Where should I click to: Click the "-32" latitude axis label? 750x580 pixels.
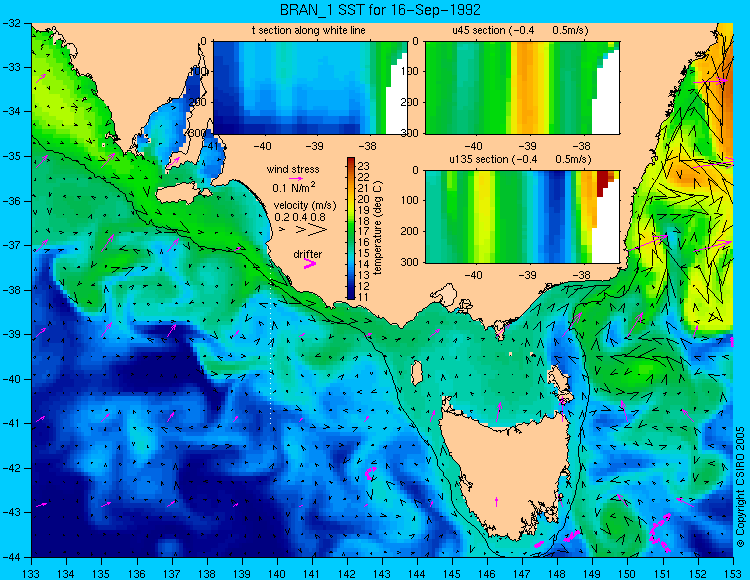11,22
